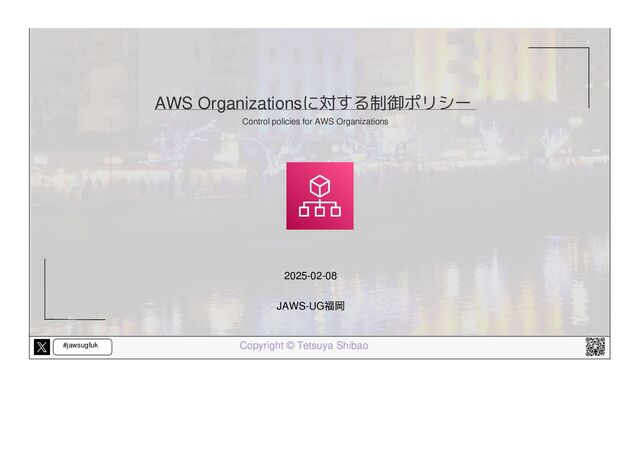
Task: Click the text 'JAWS-UG福岡'
Action: coord(311,306)
